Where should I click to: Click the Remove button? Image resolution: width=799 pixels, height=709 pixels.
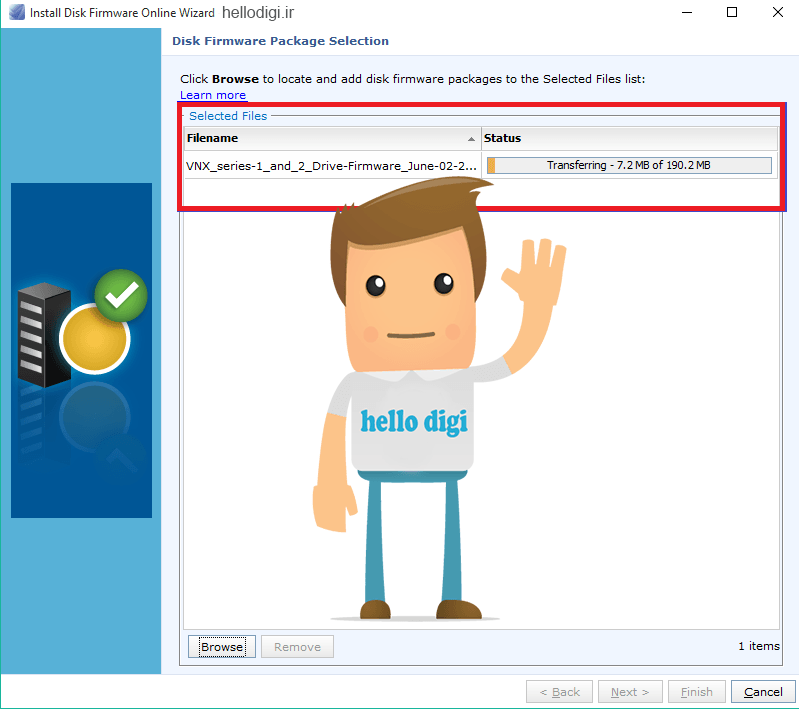point(298,647)
